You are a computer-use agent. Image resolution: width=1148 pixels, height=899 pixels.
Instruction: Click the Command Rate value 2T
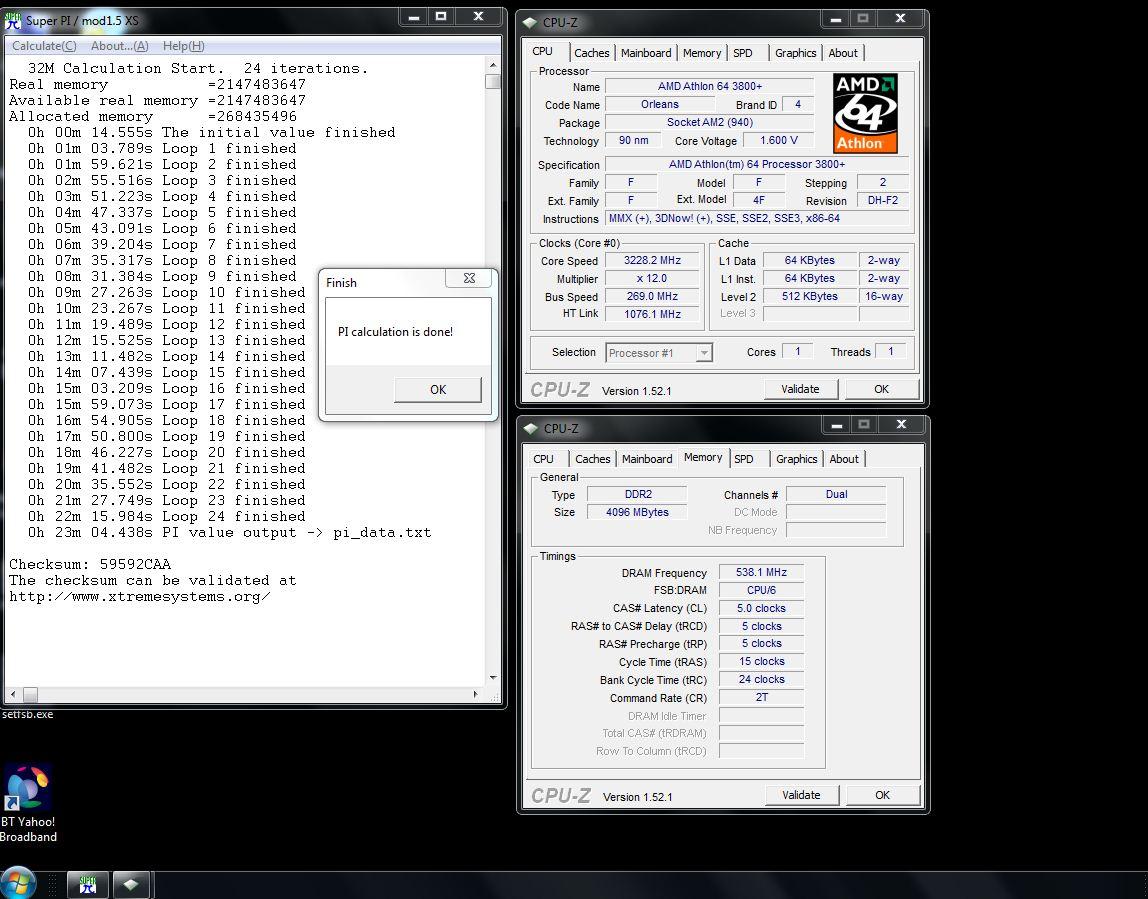tap(761, 698)
